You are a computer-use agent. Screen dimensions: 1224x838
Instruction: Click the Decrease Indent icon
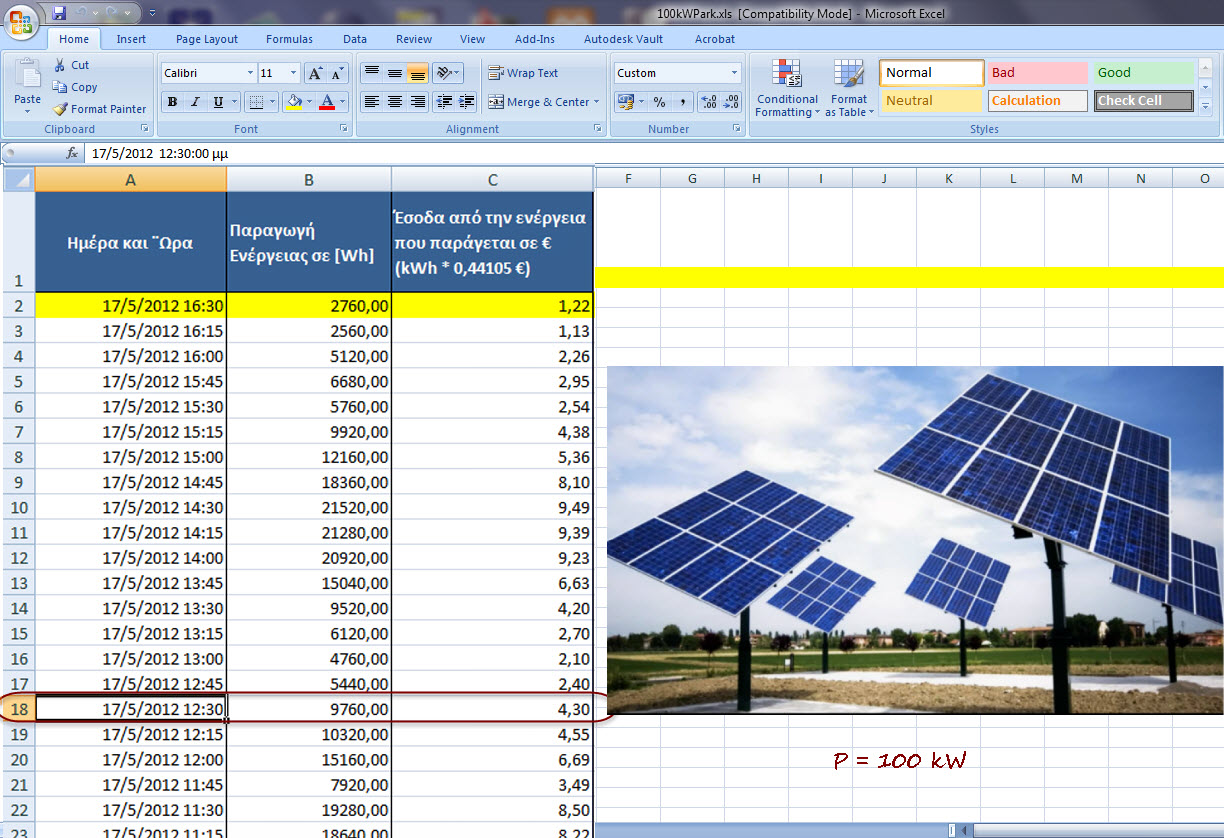tap(444, 102)
